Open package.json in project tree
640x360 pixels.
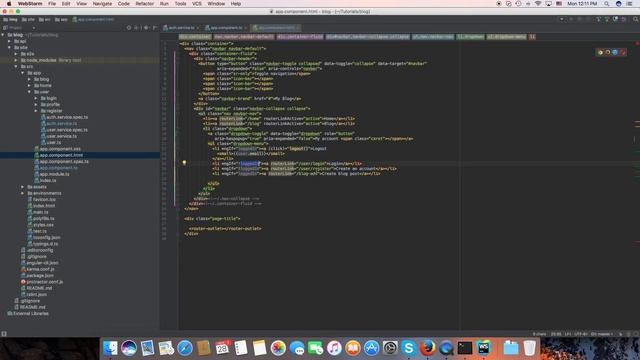tap(37, 276)
